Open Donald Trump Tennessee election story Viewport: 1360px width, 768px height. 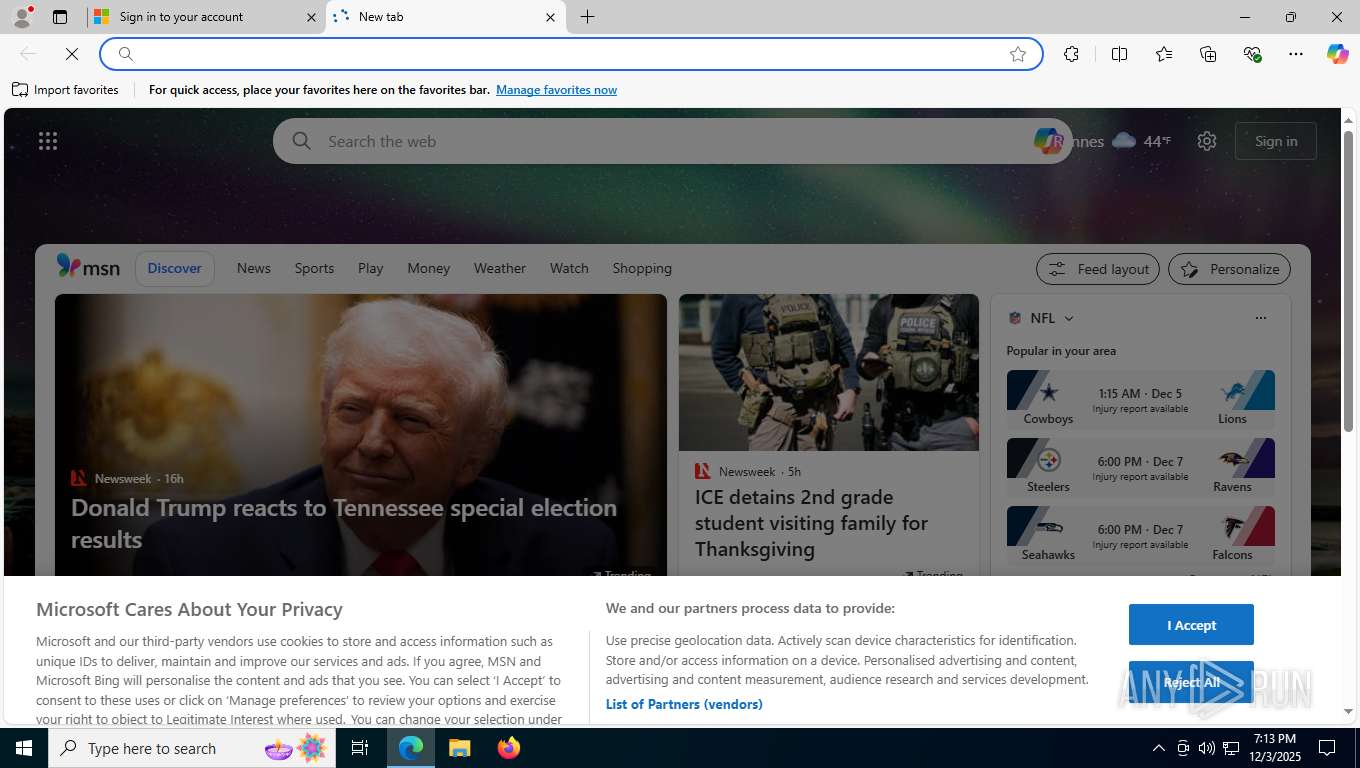(x=344, y=523)
